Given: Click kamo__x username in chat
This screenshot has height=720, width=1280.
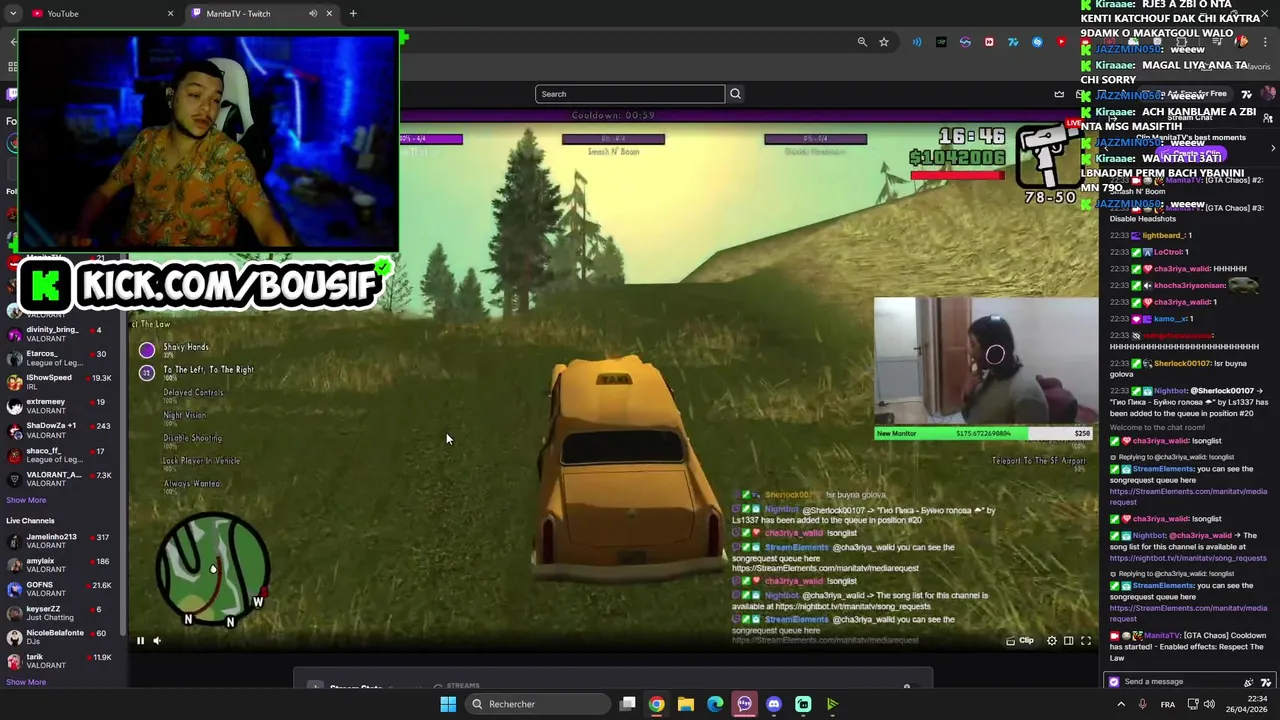Looking at the screenshot, I should pos(1169,319).
